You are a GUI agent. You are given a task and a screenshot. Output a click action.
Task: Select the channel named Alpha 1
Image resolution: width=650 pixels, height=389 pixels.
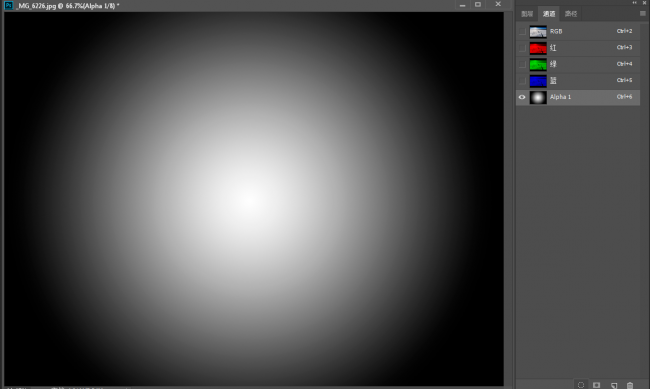click(560, 97)
